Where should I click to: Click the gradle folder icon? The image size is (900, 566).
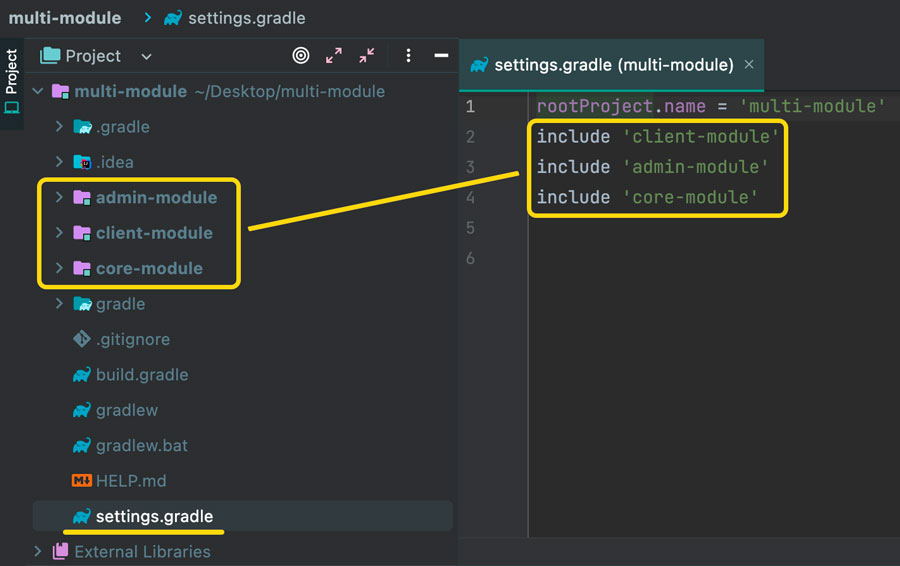[x=82, y=304]
